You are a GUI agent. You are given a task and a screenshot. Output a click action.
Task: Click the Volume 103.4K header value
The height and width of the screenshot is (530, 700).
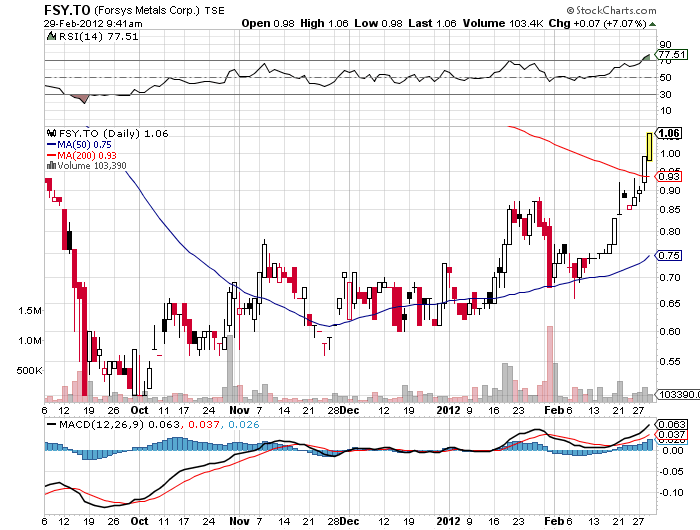tap(503, 23)
